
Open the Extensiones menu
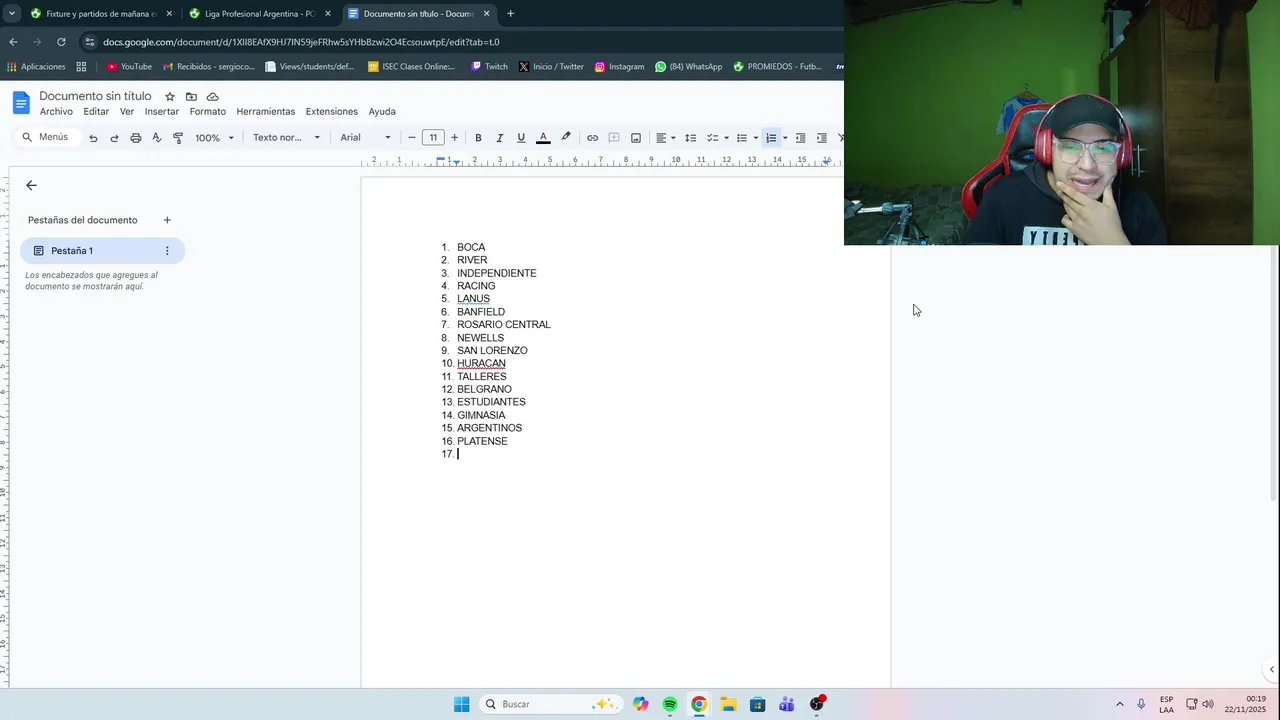click(x=332, y=112)
